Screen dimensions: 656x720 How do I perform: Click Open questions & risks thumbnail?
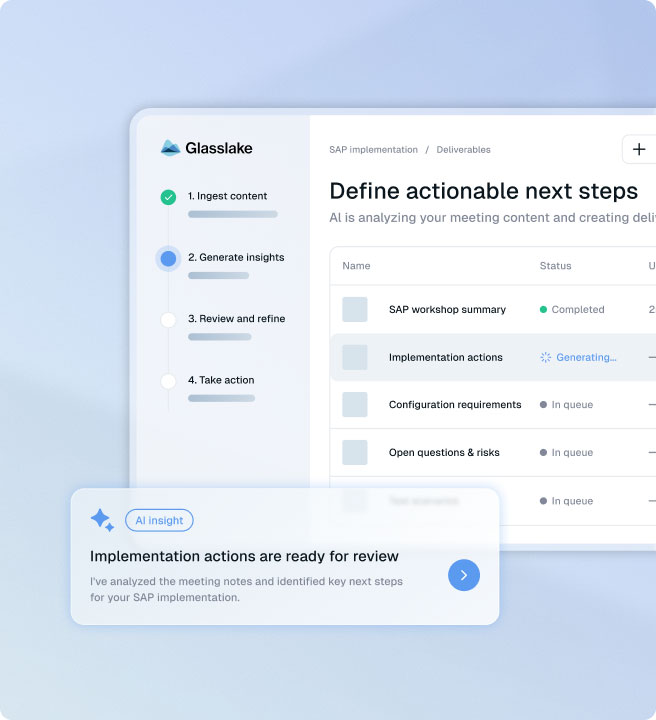[x=355, y=452]
